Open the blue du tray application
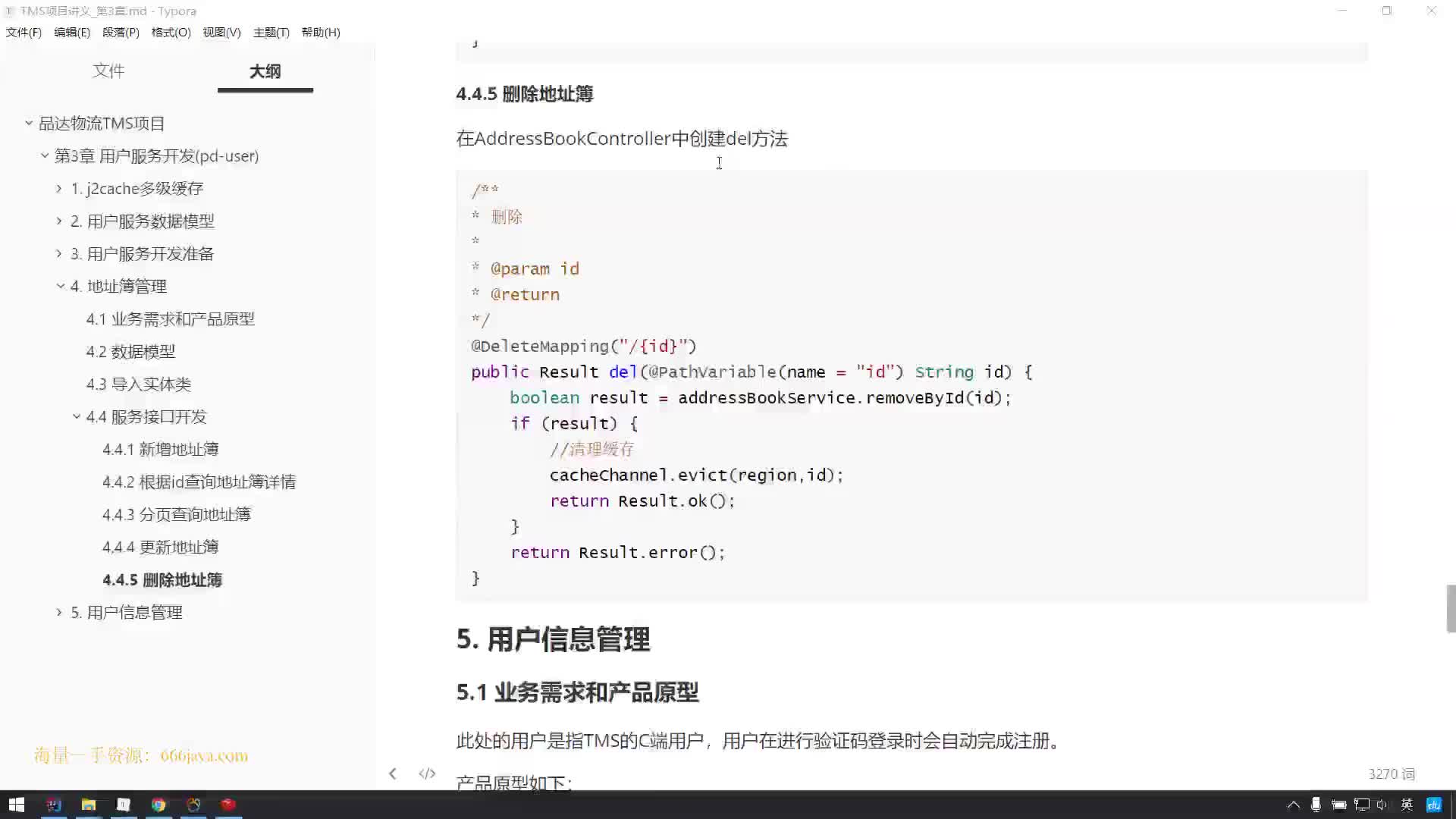 1433,805
